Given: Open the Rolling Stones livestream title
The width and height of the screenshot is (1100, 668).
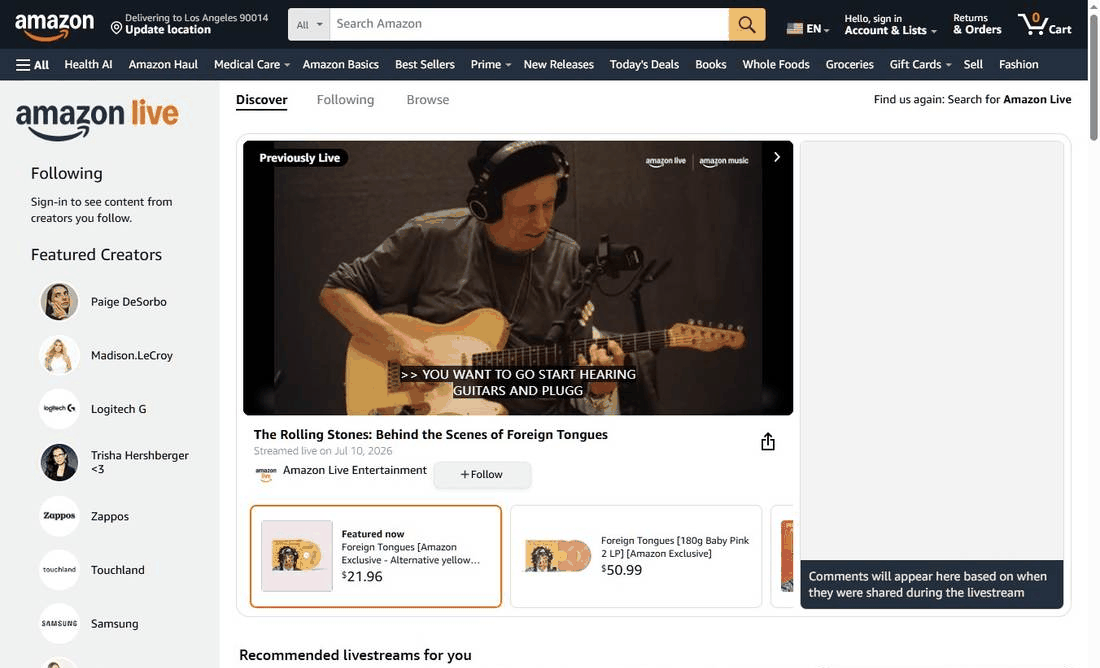Looking at the screenshot, I should [x=431, y=434].
